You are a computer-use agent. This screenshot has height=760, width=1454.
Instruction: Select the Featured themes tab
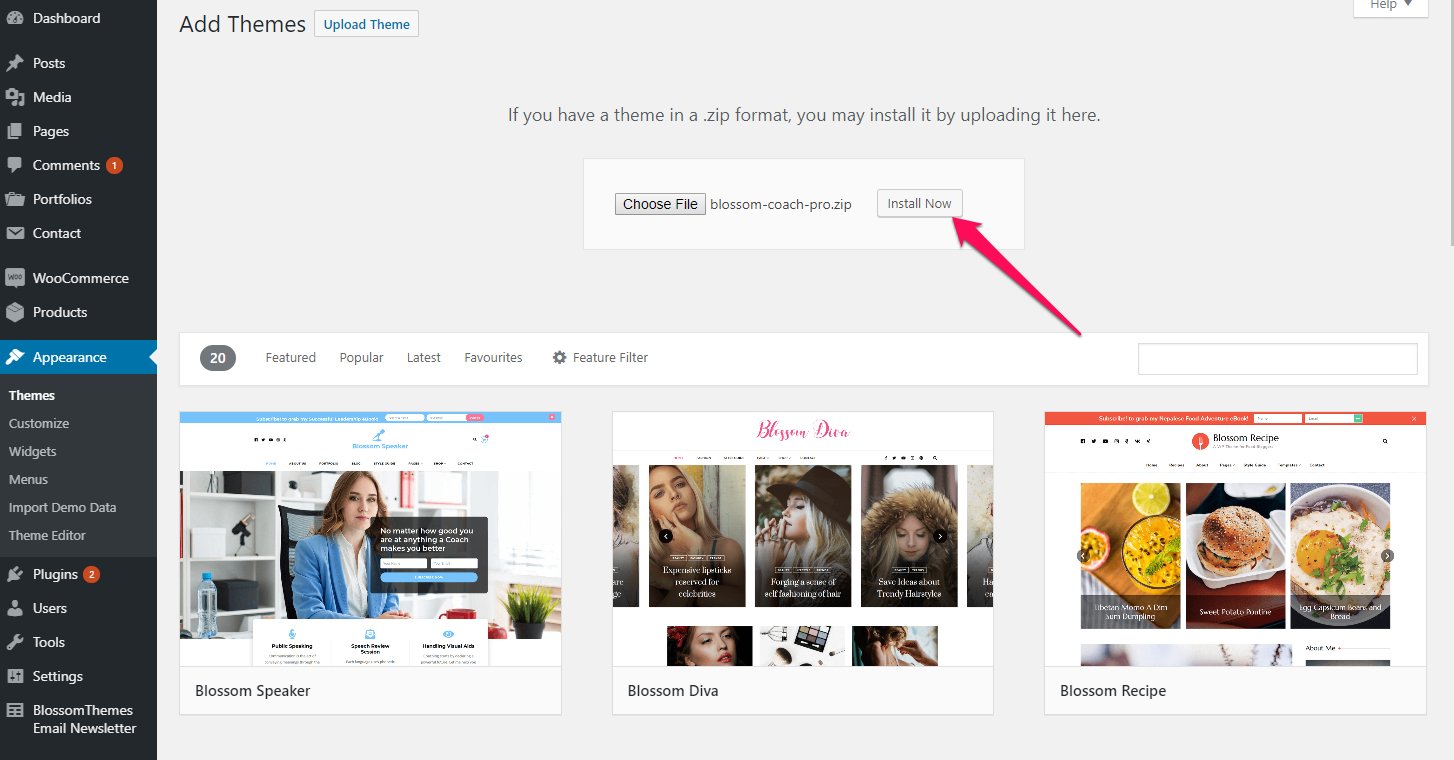pos(290,357)
